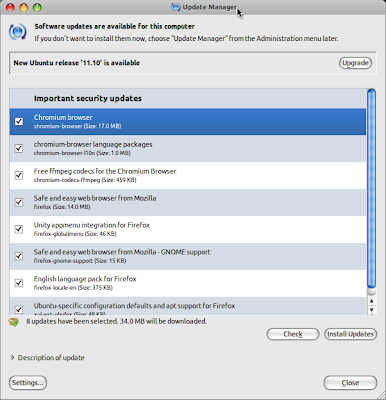
Task: Select Ubuntu-specific configuration defaults row
Action: coord(188,306)
